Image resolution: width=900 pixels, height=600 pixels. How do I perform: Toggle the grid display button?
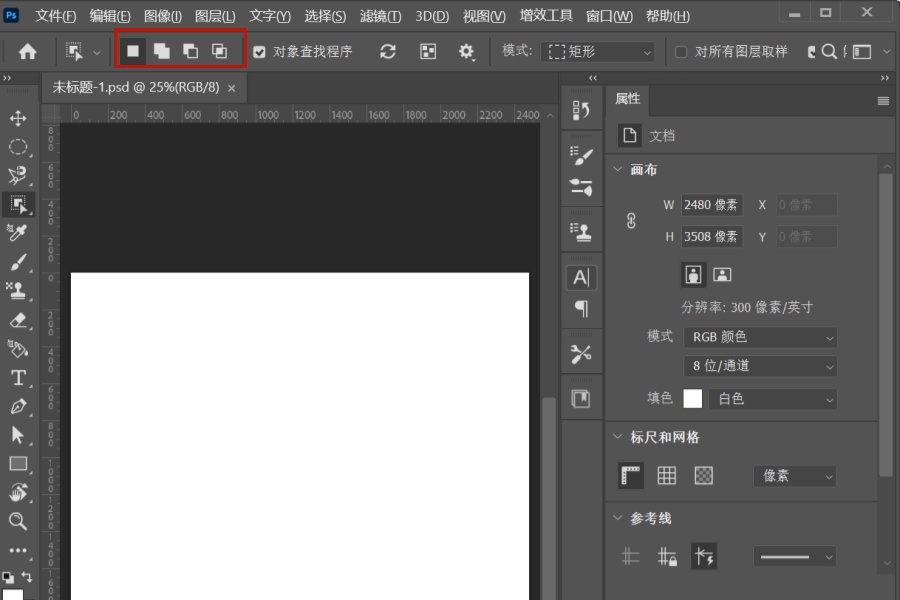[x=666, y=475]
